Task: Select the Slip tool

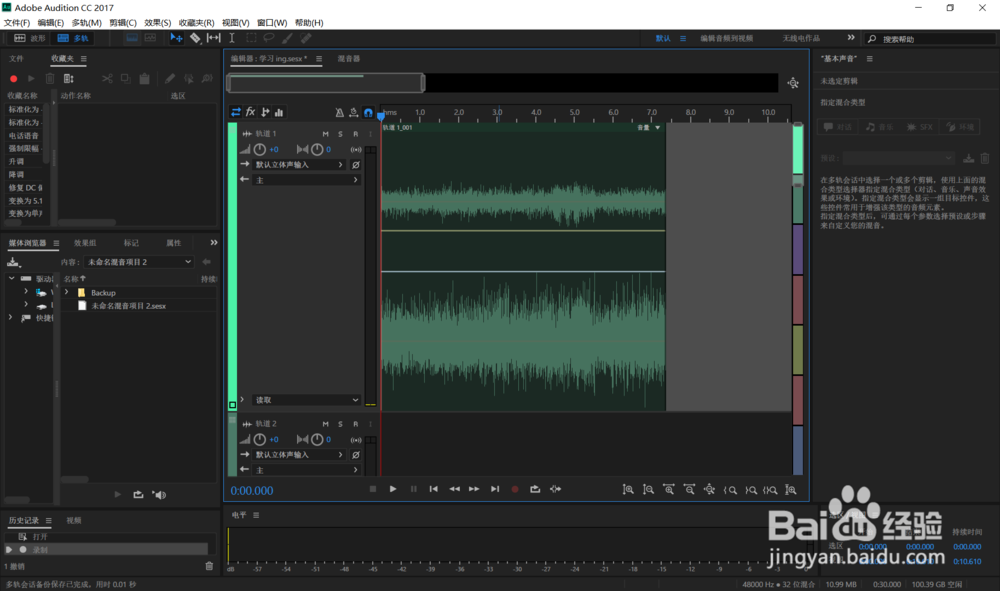Action: 214,38
